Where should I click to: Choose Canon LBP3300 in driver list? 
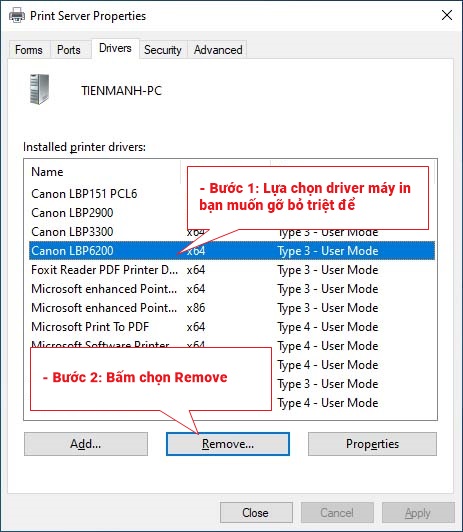coord(72,232)
